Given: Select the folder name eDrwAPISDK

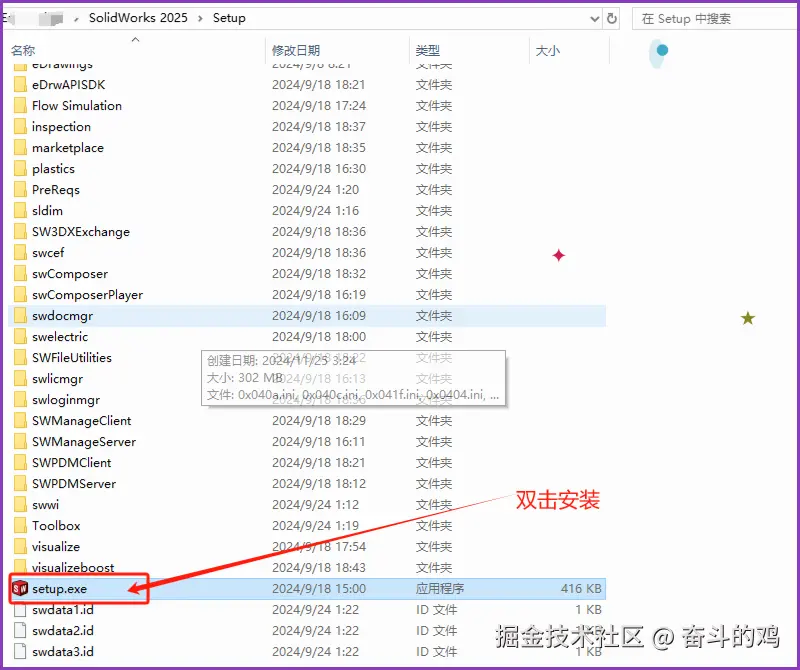Looking at the screenshot, I should pos(68,85).
